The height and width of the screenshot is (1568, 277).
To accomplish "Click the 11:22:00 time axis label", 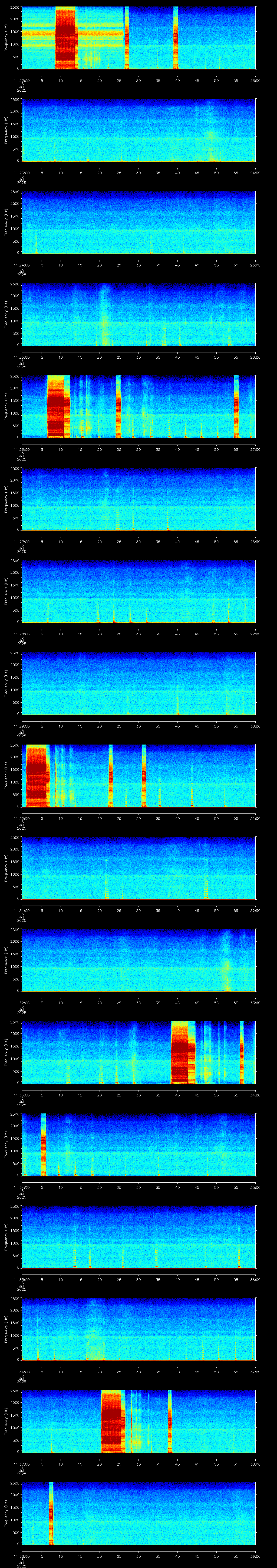I will point(21,80).
